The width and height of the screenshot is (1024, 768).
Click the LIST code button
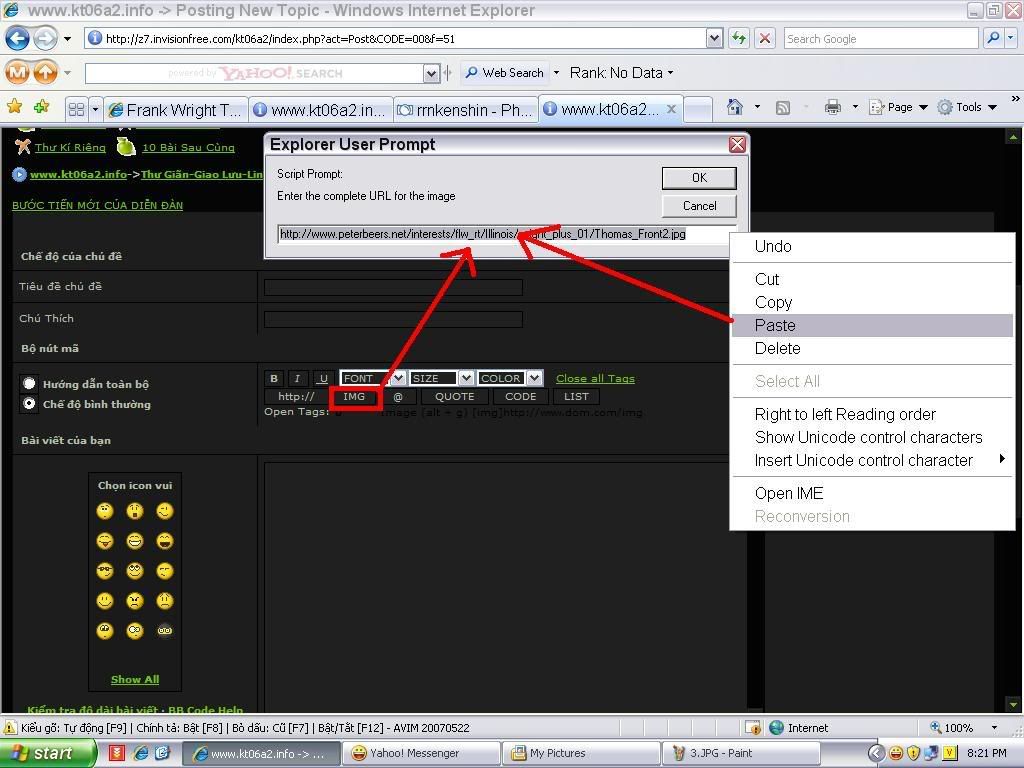(576, 396)
